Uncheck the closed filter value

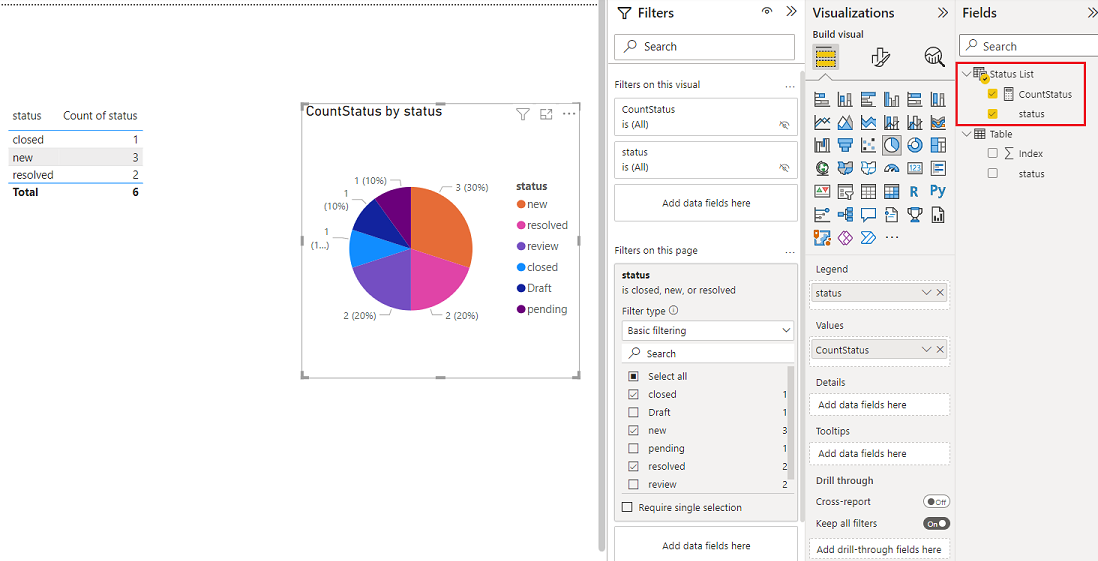click(x=633, y=394)
